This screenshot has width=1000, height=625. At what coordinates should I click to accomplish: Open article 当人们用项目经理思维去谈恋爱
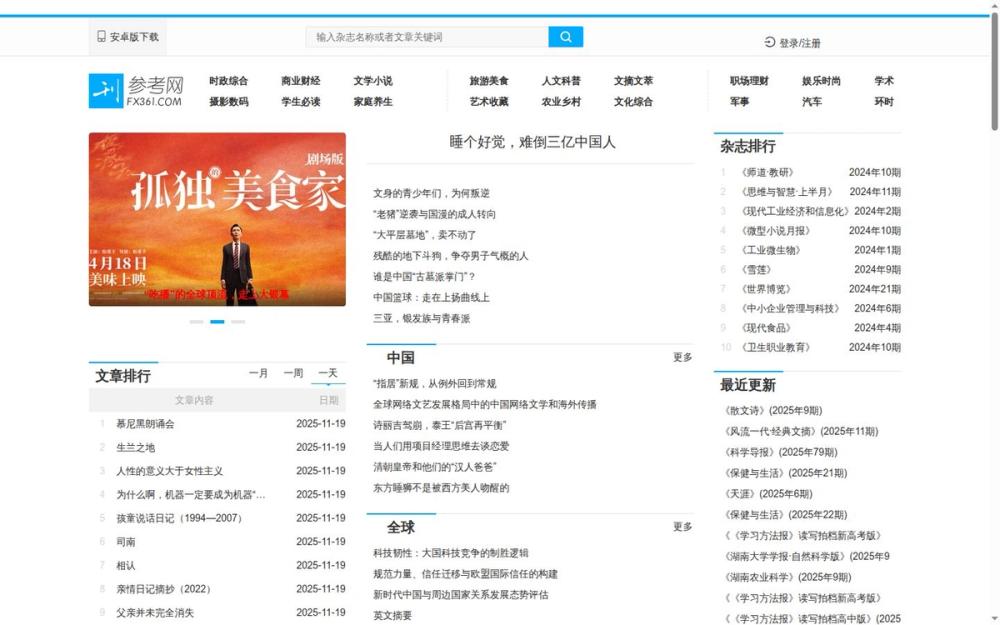pos(441,446)
